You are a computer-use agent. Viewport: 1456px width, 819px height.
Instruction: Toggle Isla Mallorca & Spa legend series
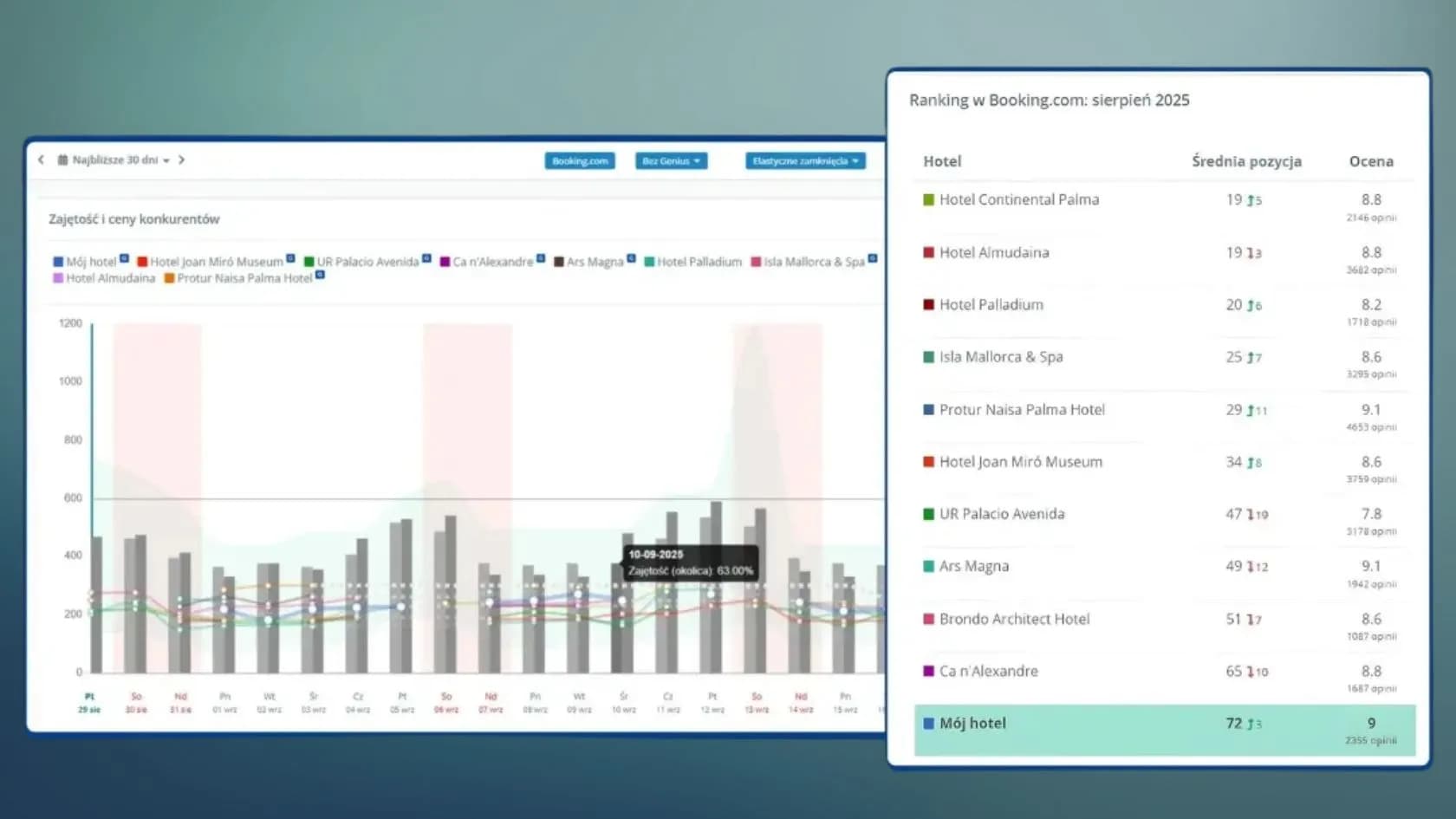coord(813,262)
